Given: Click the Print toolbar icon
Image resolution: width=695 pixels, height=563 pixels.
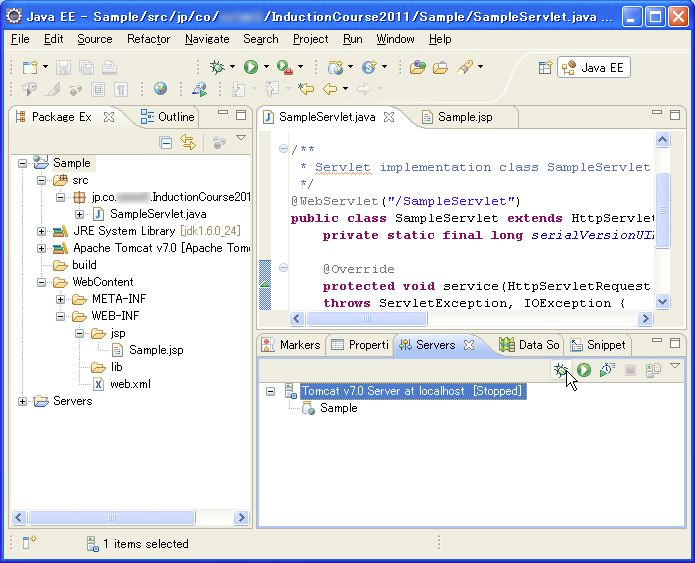Looking at the screenshot, I should [x=109, y=67].
